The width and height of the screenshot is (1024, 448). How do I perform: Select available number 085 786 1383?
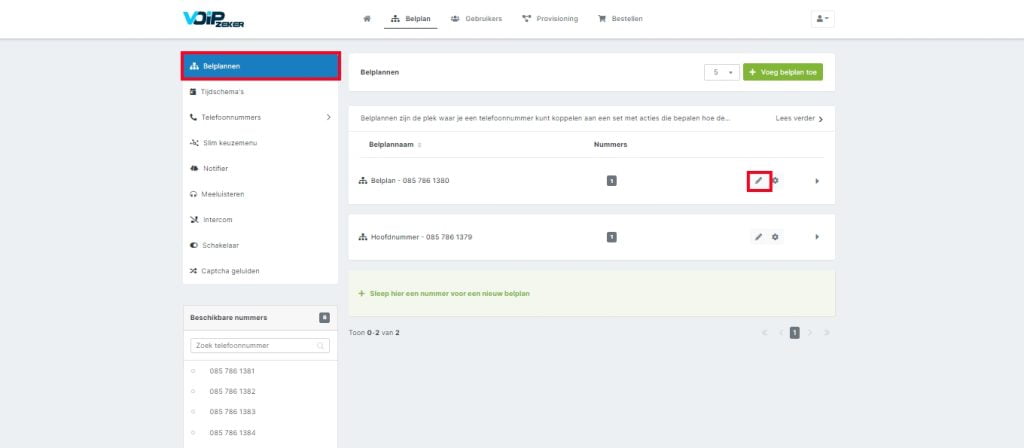232,411
